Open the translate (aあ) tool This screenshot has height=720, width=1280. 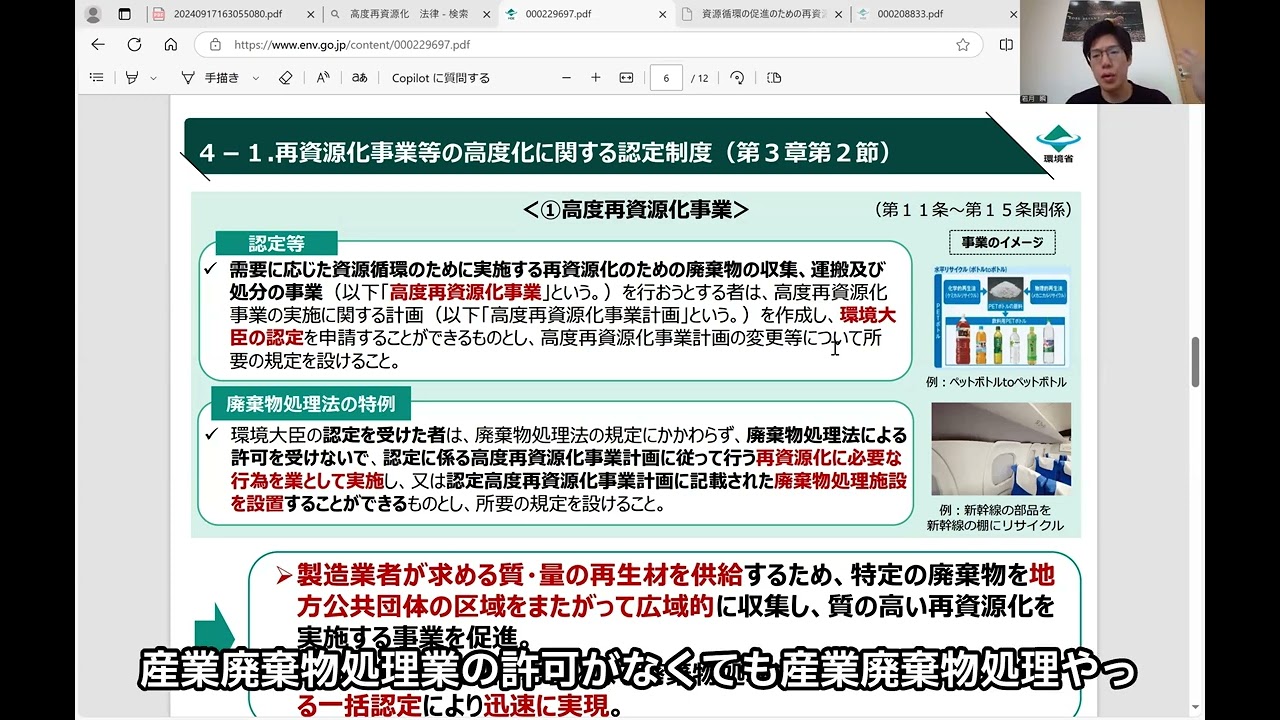pos(360,78)
